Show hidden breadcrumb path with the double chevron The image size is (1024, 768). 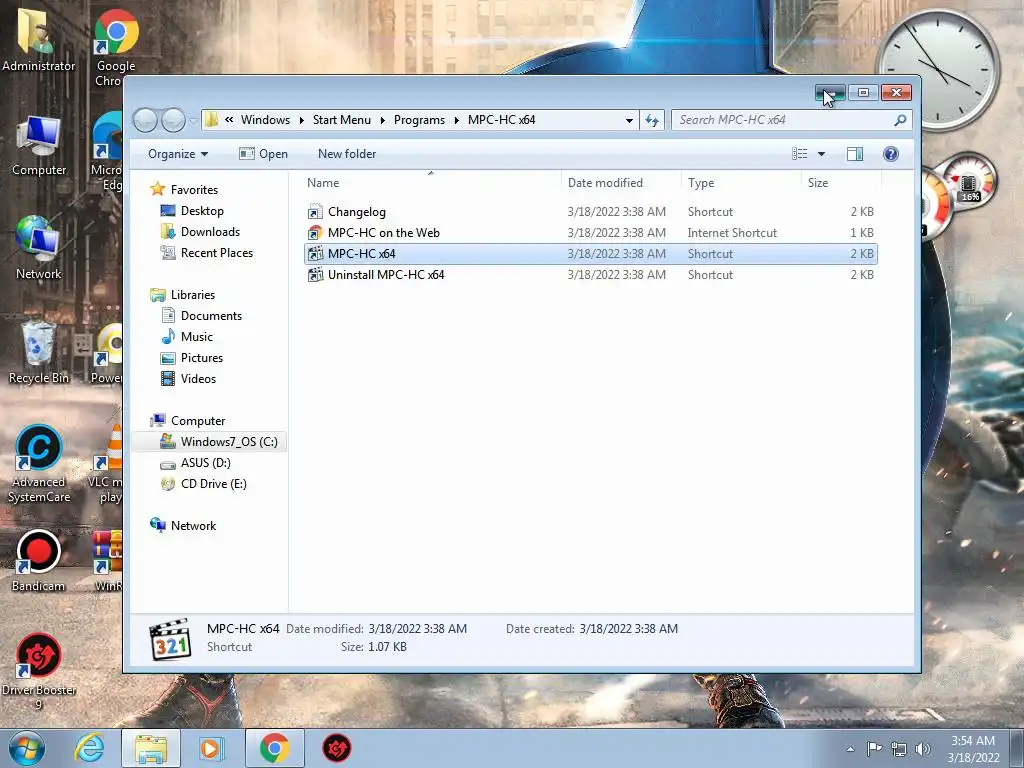coord(229,120)
